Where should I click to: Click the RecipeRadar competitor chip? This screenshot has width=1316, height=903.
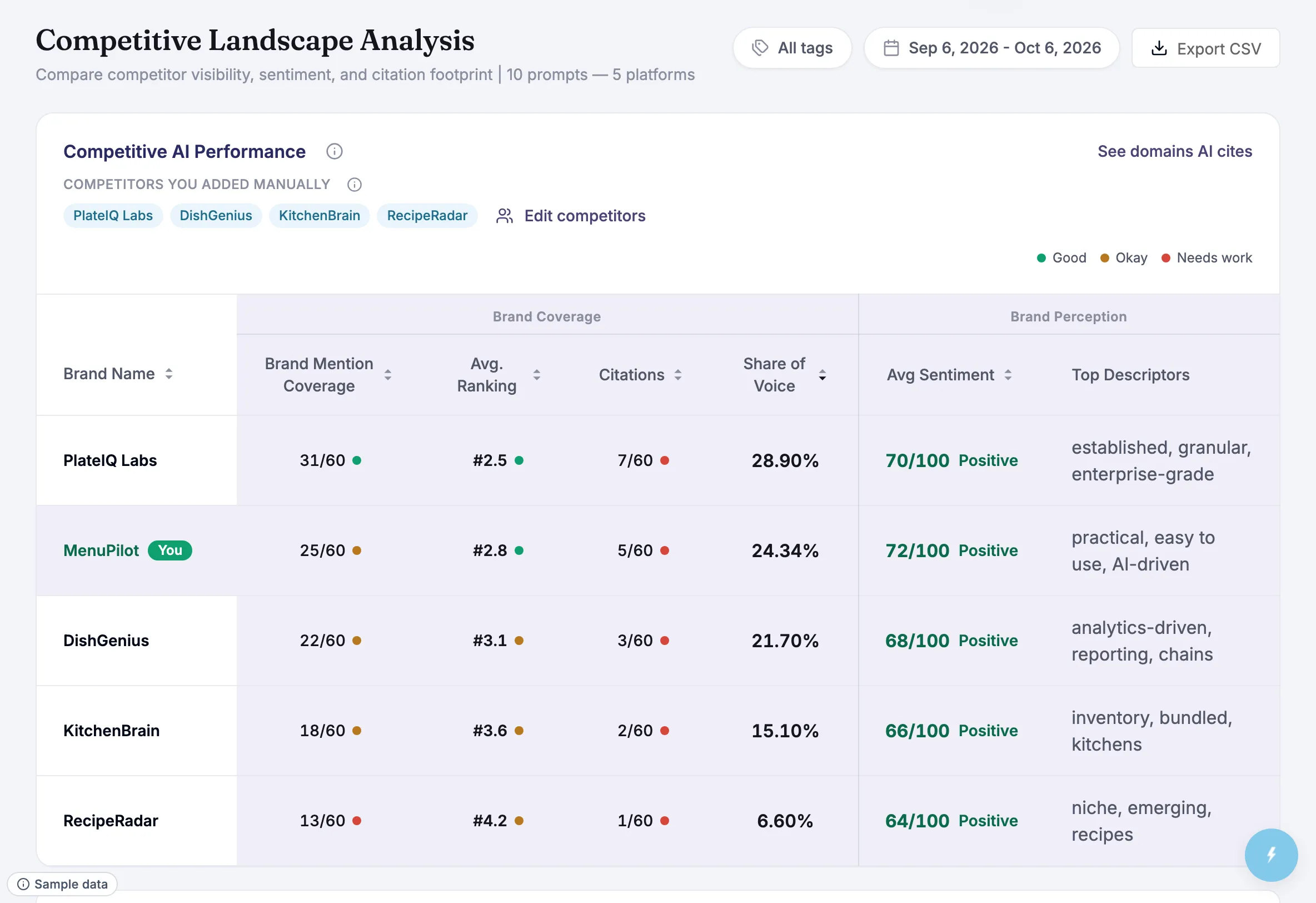(x=427, y=215)
